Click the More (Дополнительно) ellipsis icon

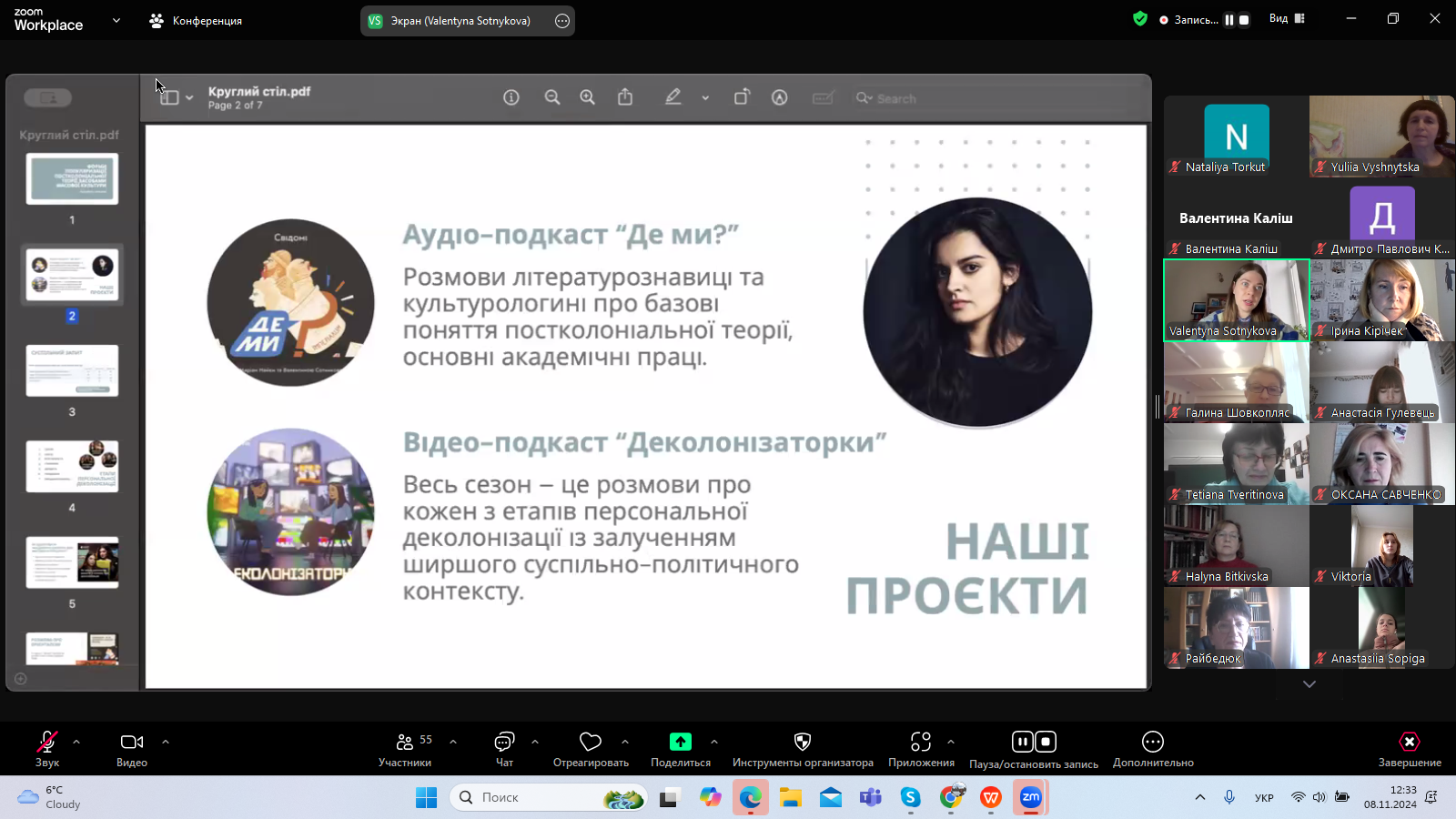1152,742
